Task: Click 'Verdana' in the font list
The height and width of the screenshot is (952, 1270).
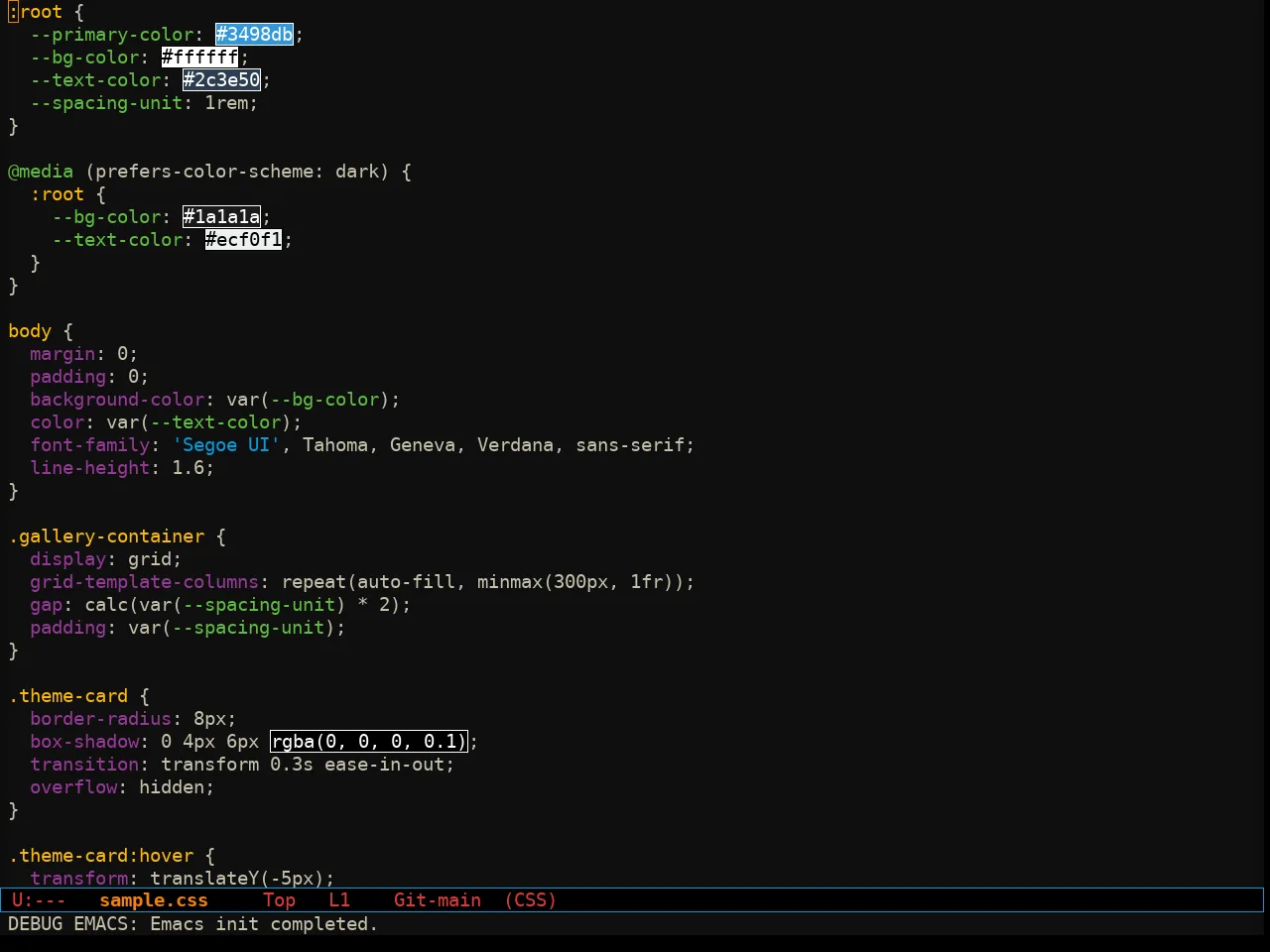Action: (x=515, y=445)
